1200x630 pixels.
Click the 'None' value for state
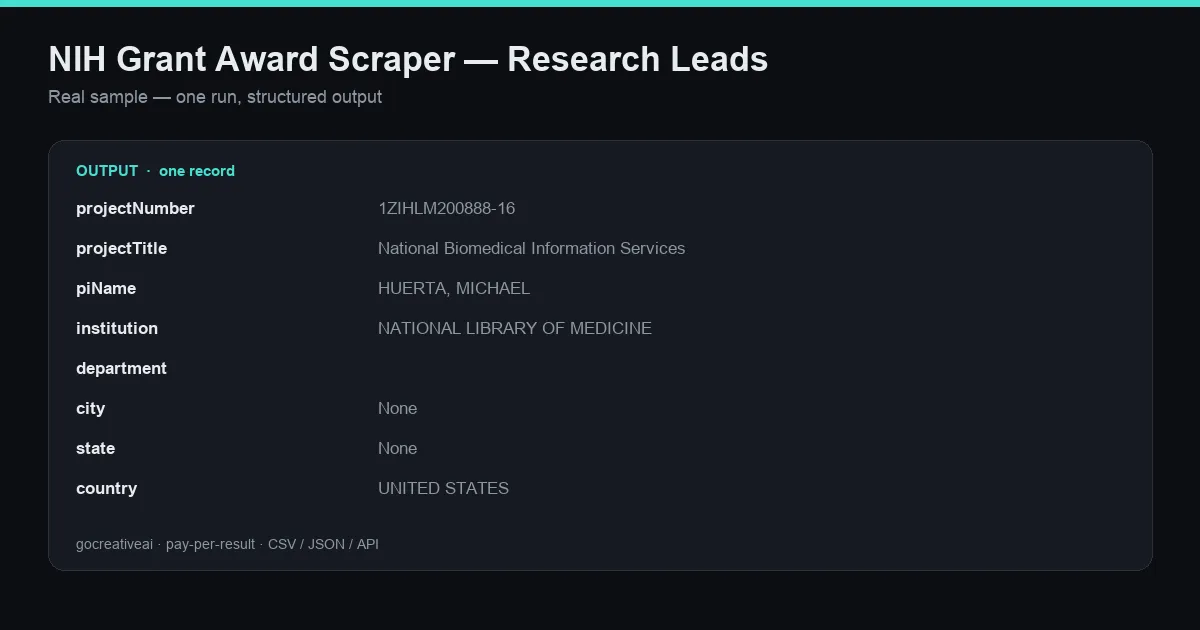[397, 449]
